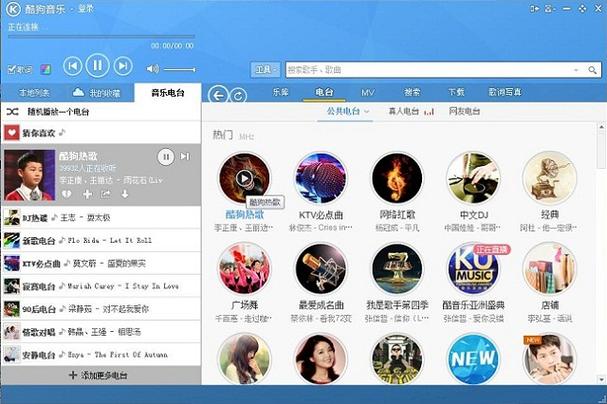Open the 乐库 tab

click(281, 92)
